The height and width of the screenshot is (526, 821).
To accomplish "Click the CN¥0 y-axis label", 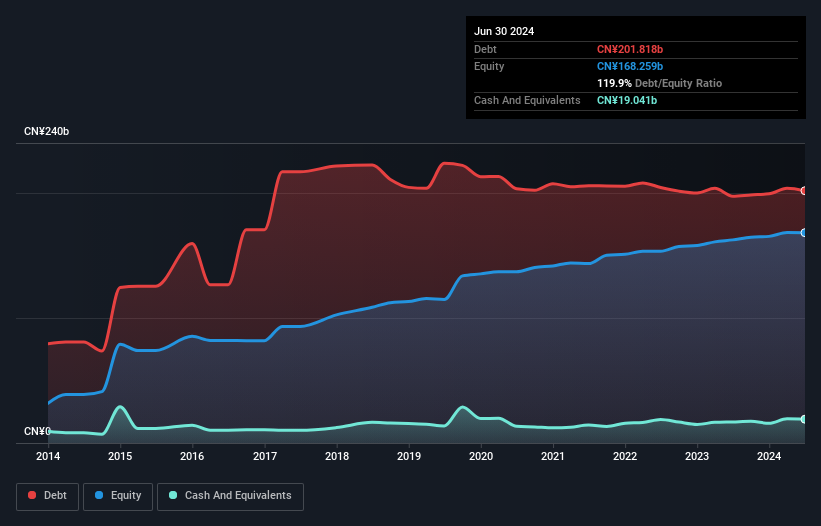I will click(x=37, y=431).
